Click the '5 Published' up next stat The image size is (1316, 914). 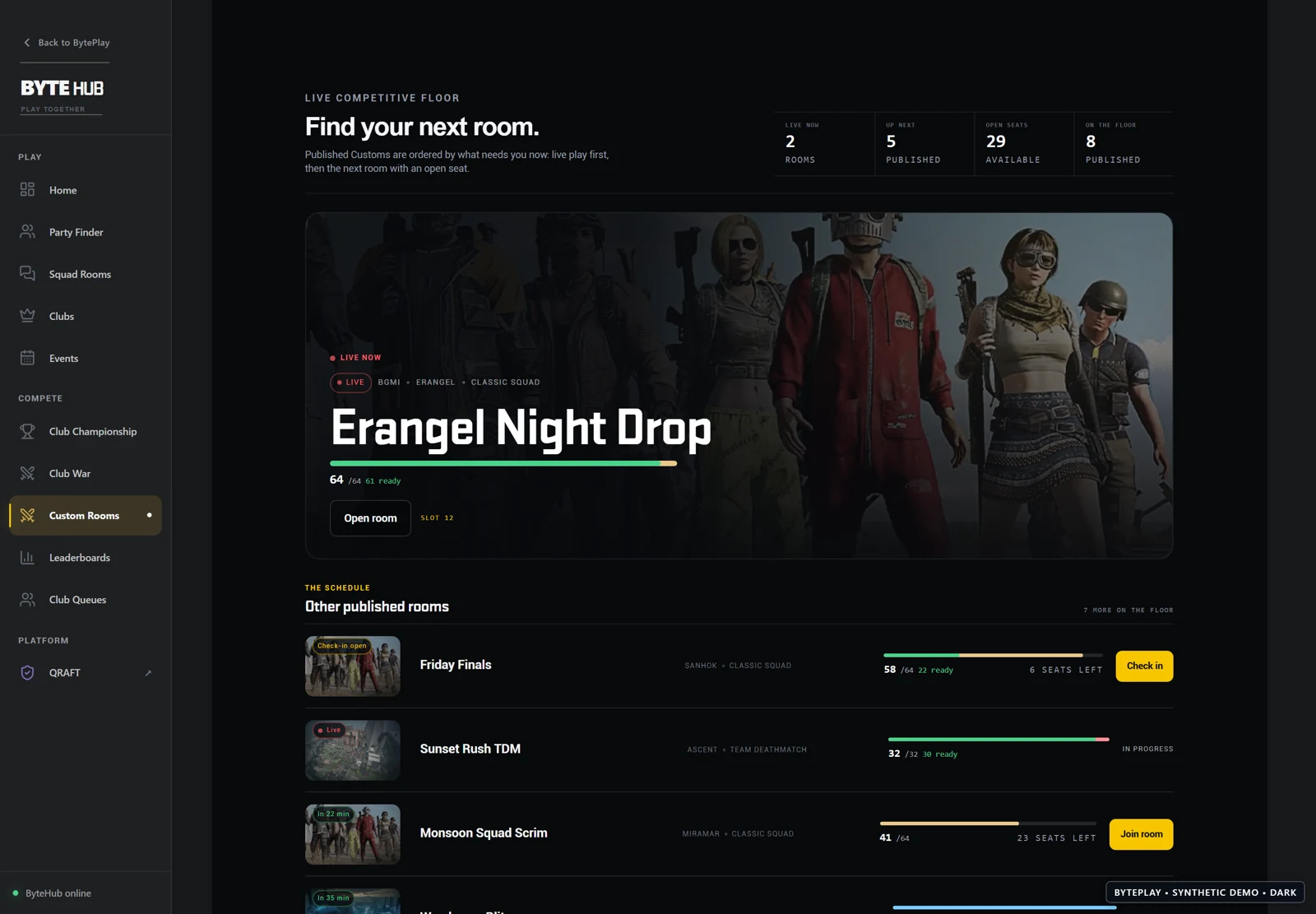[x=924, y=143]
